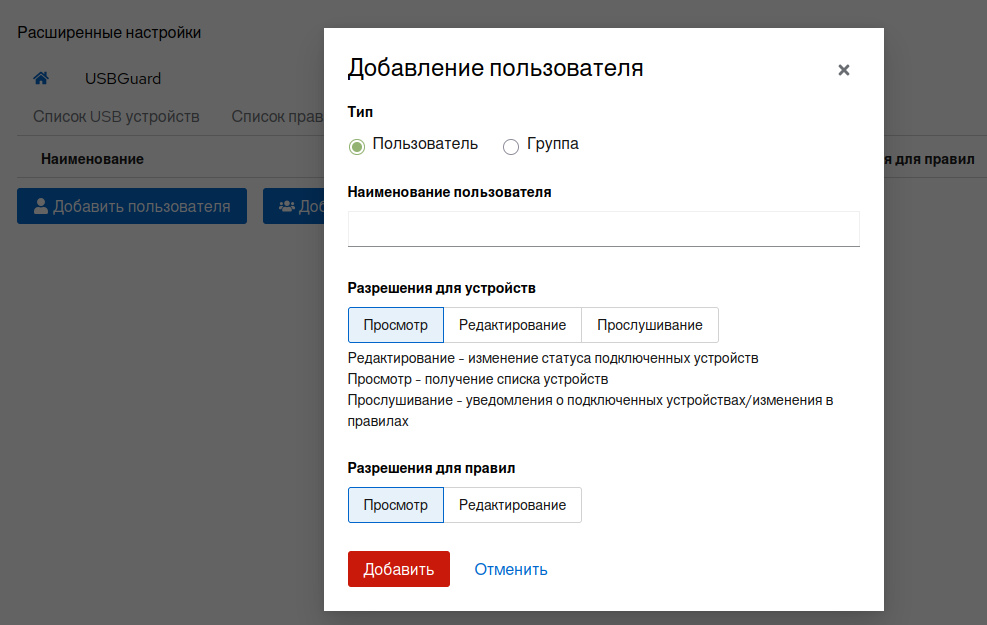Click the Наименование column header
The width and height of the screenshot is (987, 625).
coord(92,159)
